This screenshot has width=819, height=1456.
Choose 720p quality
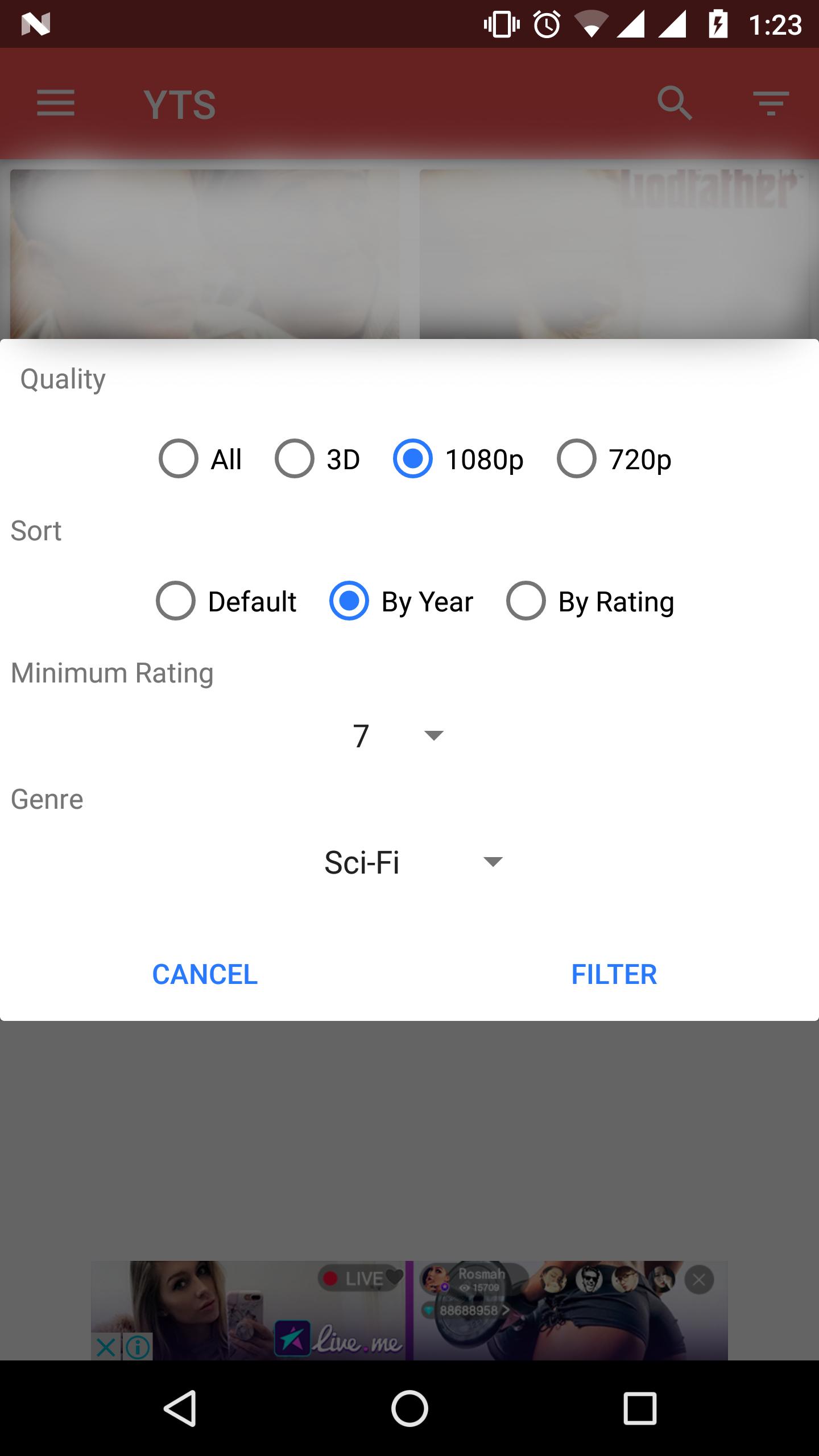click(x=614, y=458)
